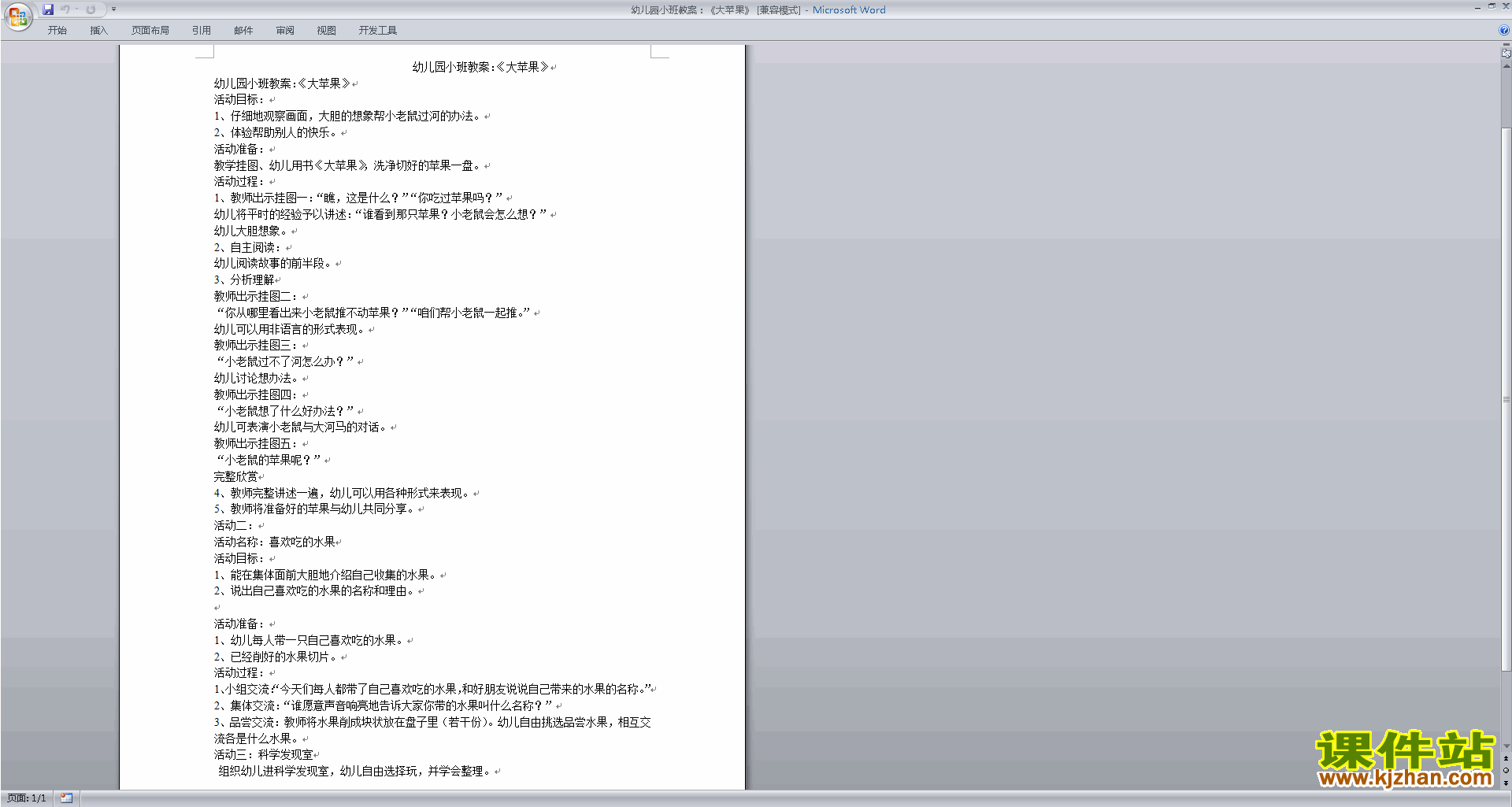Image resolution: width=1512 pixels, height=807 pixels.
Task: Open the 审阅 ribbon tab
Action: (x=285, y=31)
